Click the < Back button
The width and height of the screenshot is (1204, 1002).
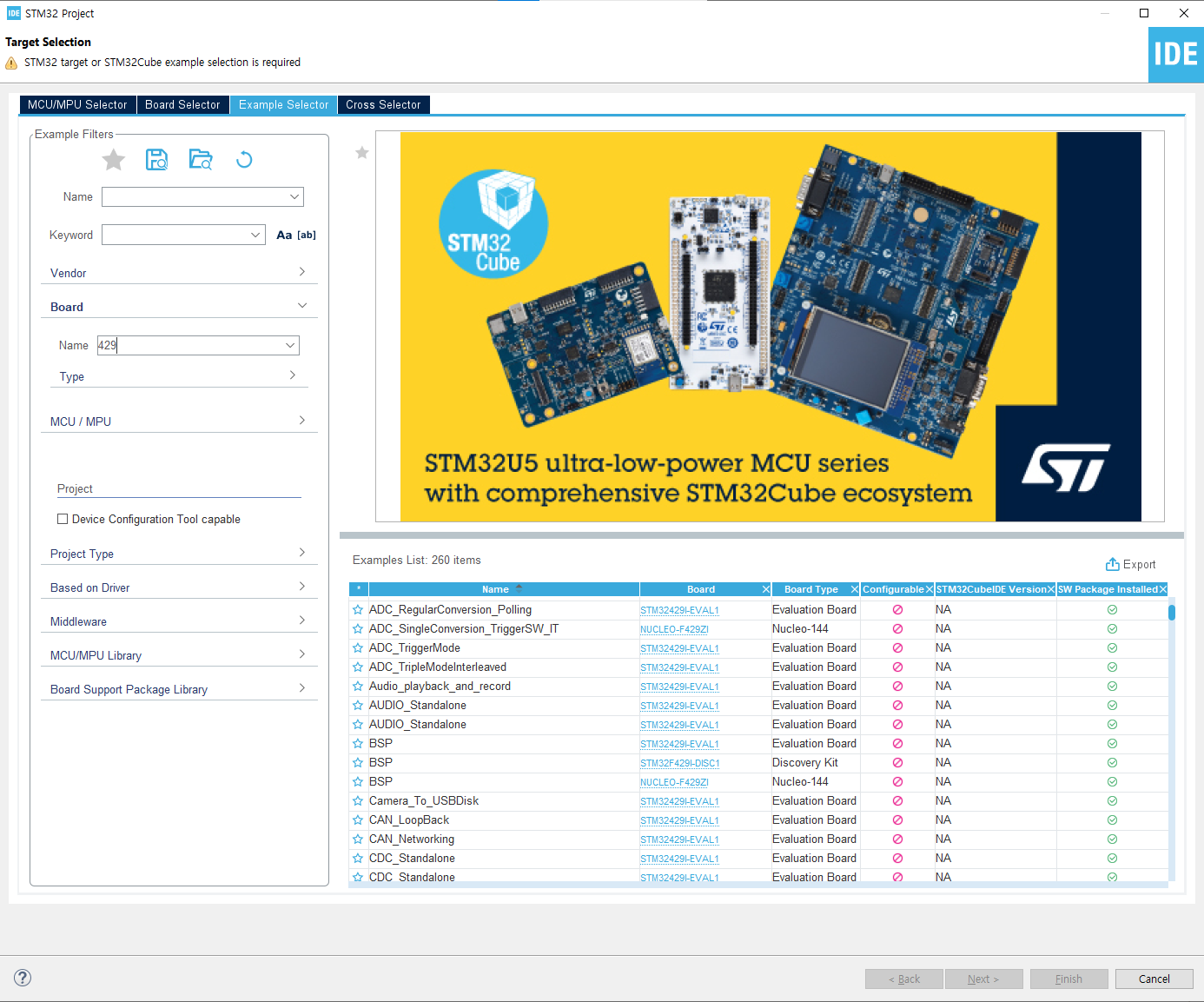tap(904, 979)
